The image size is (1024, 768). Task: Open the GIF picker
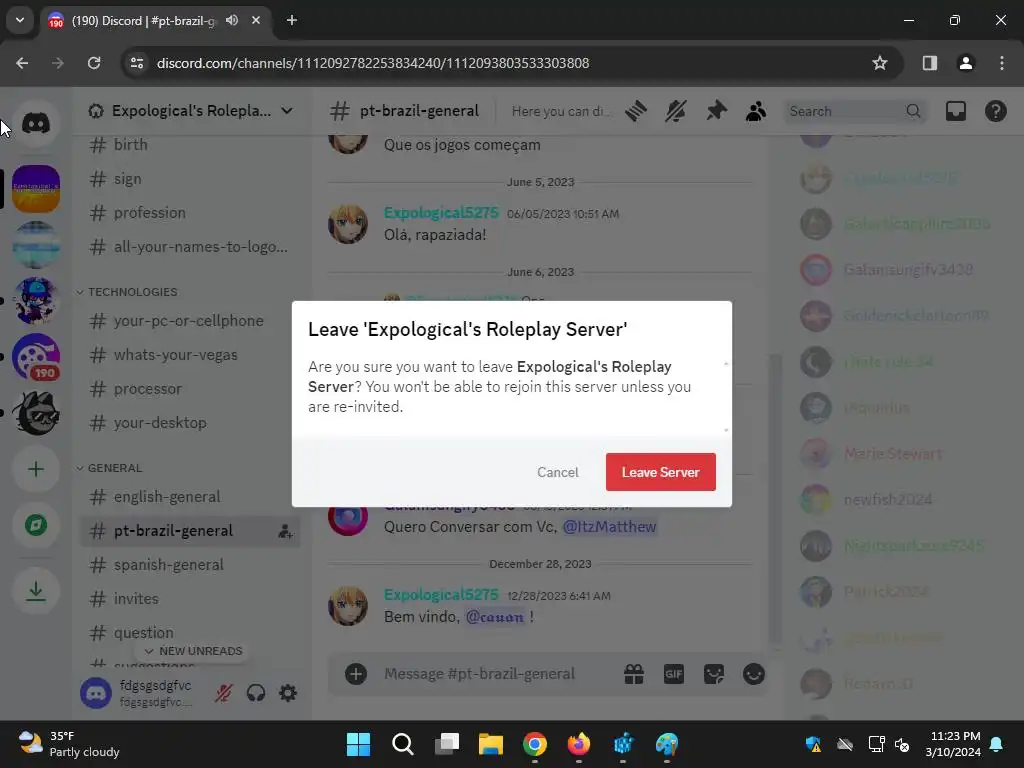(x=673, y=674)
